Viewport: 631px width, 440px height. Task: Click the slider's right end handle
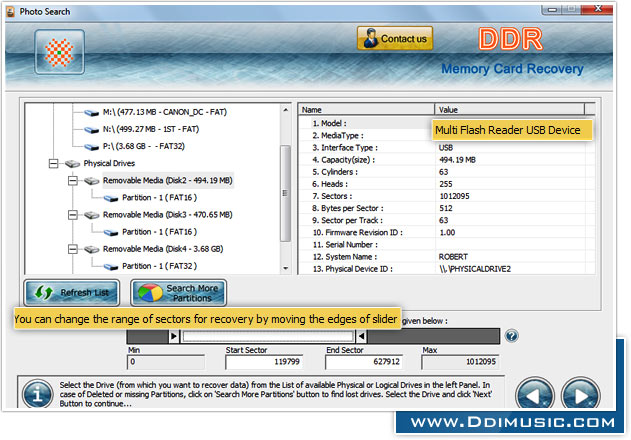[x=361, y=336]
